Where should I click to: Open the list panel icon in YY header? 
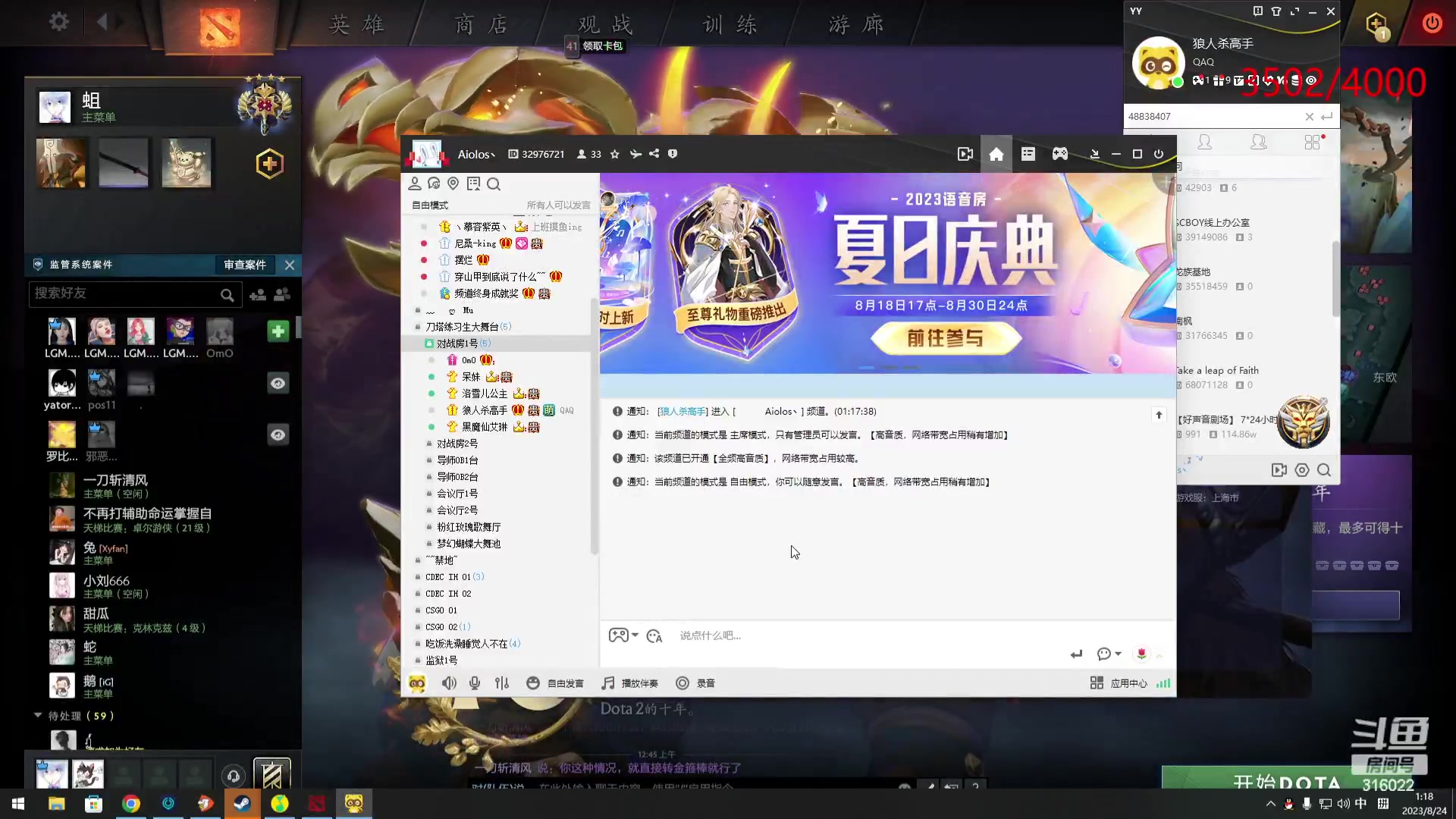(1028, 154)
